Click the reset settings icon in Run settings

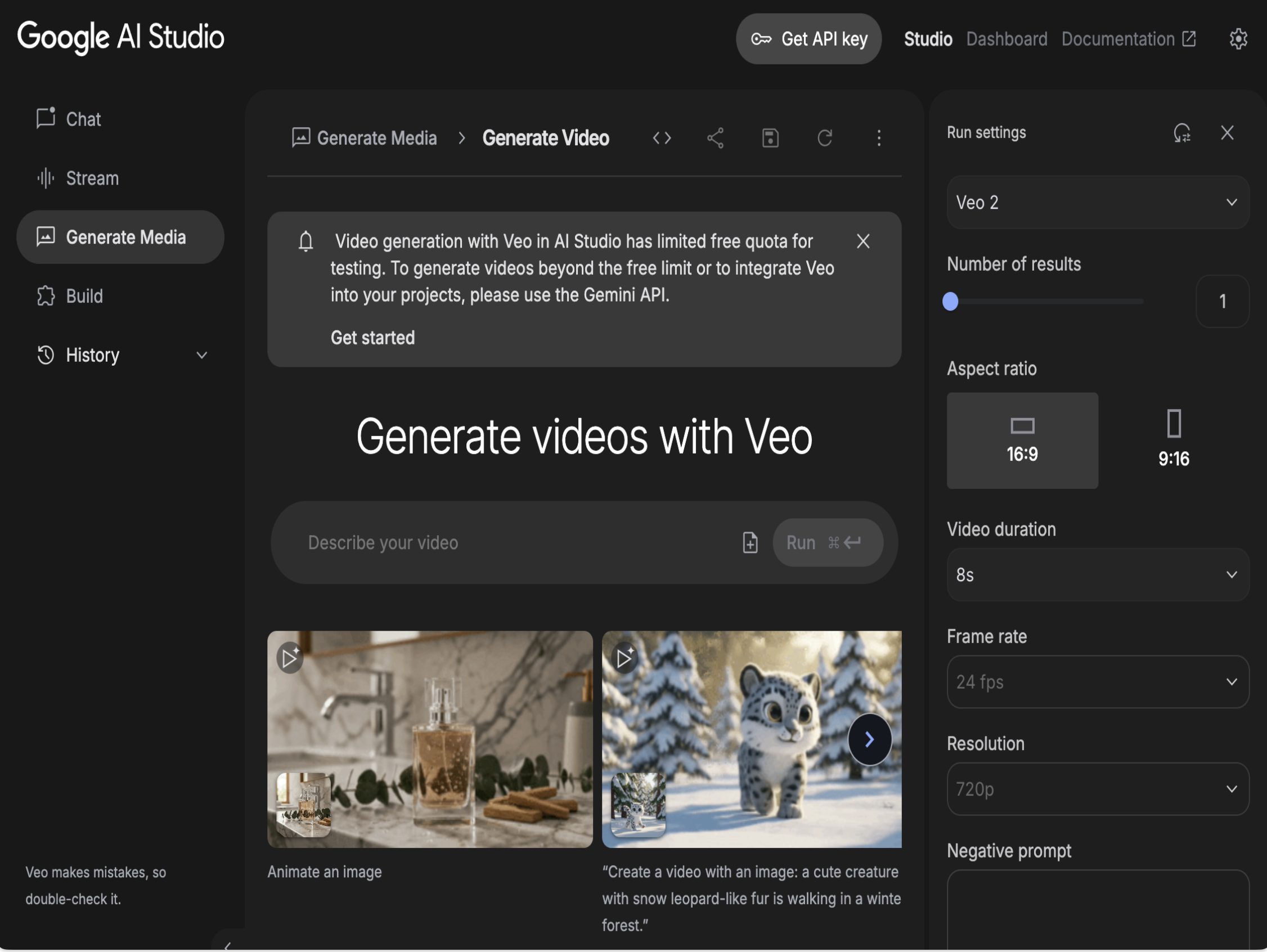pyautogui.click(x=1182, y=133)
